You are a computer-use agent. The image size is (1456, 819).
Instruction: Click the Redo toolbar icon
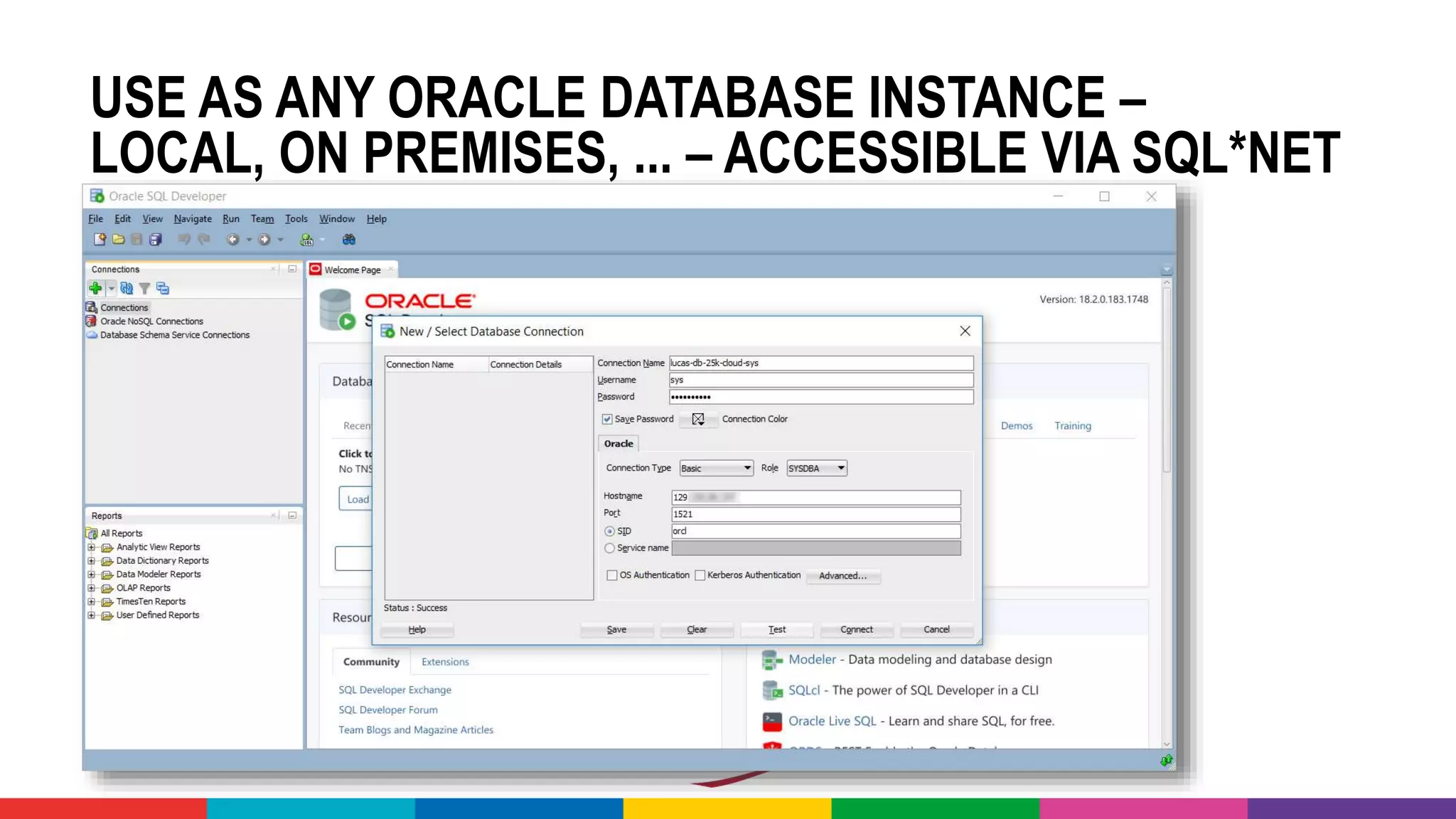point(204,240)
